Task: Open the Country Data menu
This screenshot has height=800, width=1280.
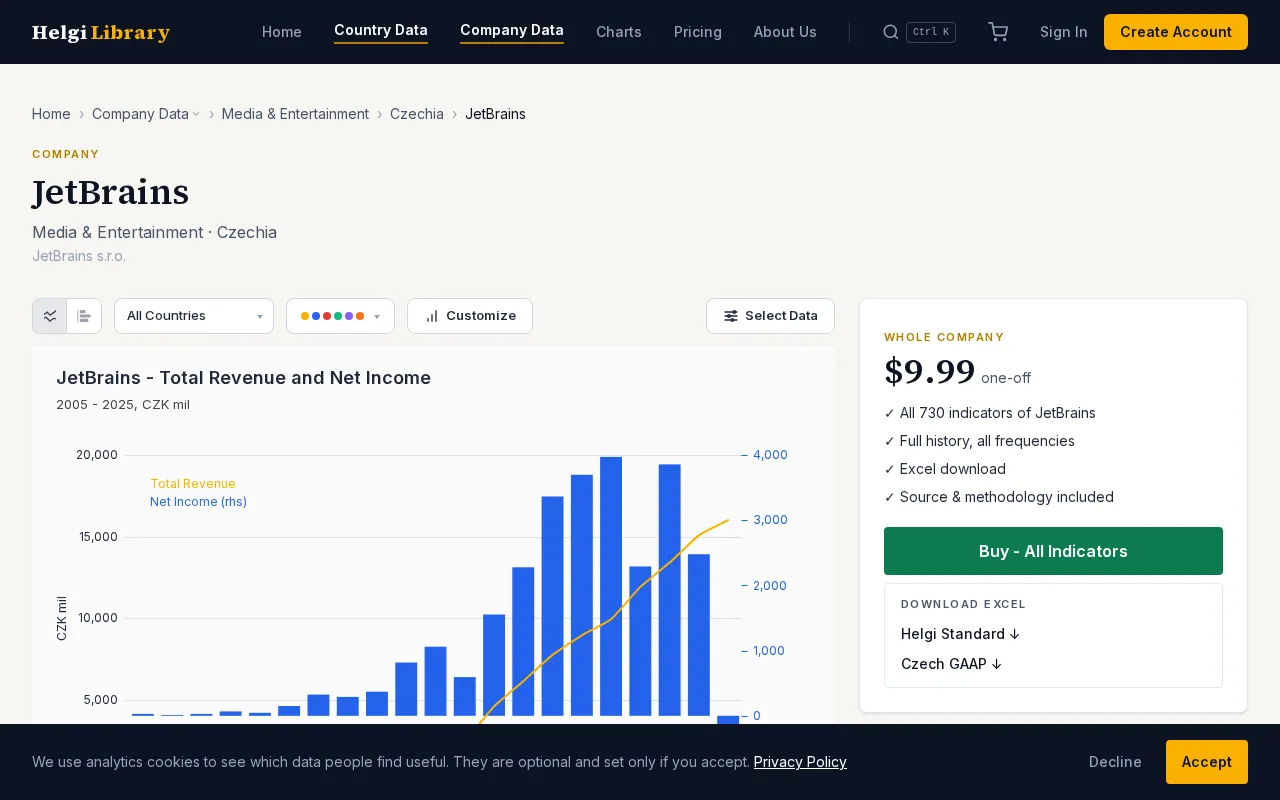Action: [381, 30]
